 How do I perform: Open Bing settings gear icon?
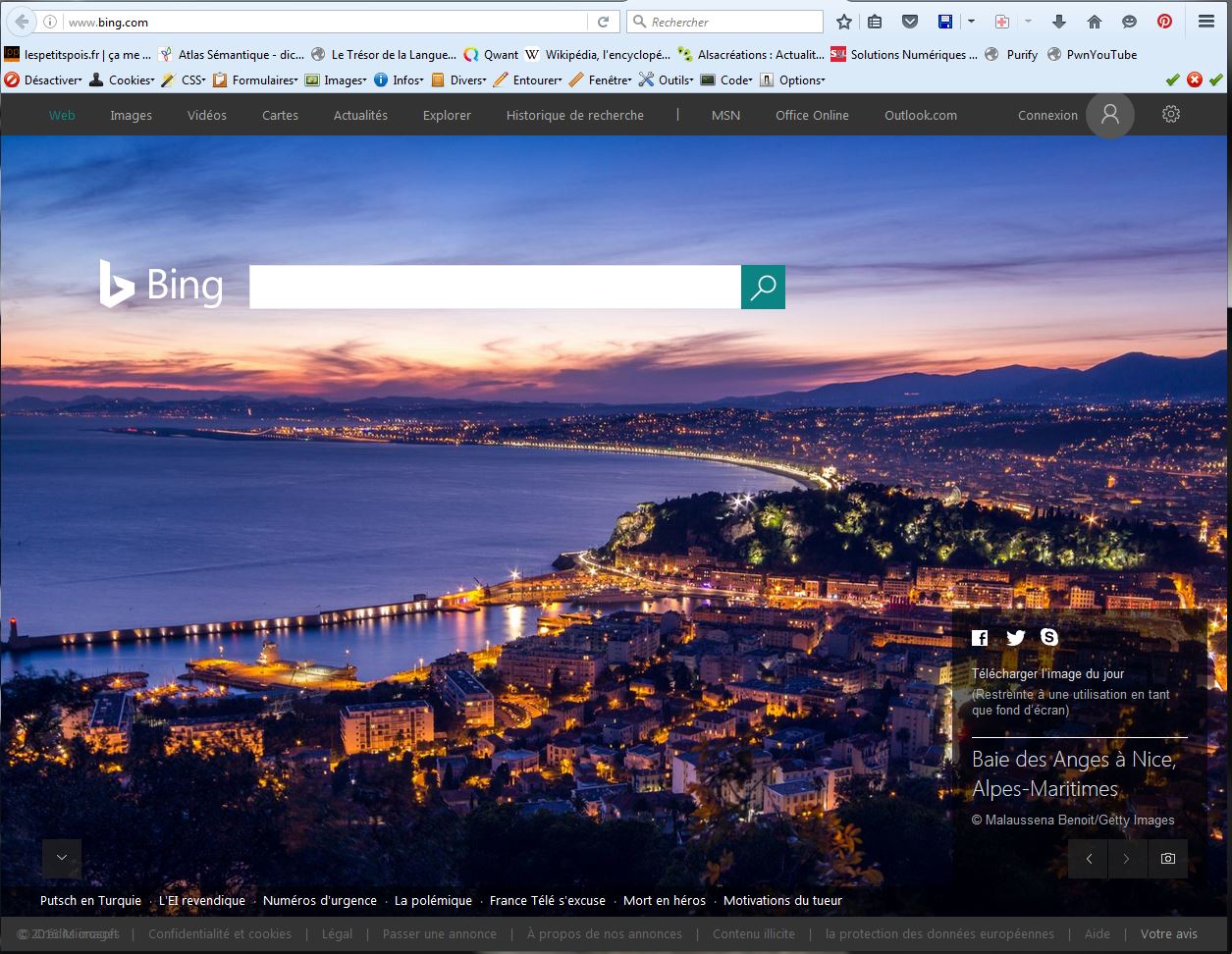coord(1170,115)
